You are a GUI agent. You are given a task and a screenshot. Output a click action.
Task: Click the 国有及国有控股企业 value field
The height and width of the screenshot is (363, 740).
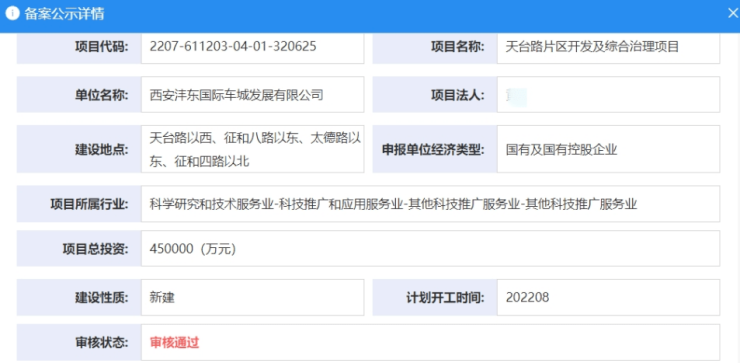click(608, 149)
